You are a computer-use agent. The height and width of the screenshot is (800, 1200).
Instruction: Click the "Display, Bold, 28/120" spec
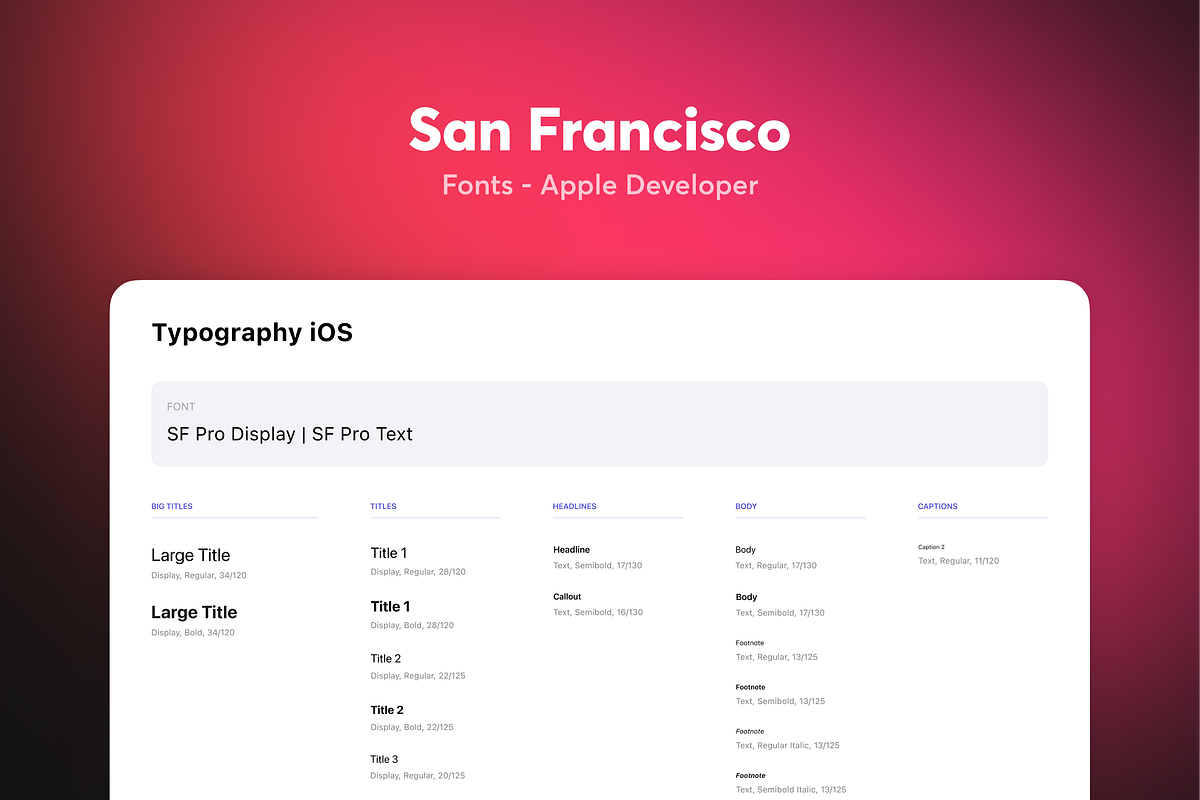412,625
